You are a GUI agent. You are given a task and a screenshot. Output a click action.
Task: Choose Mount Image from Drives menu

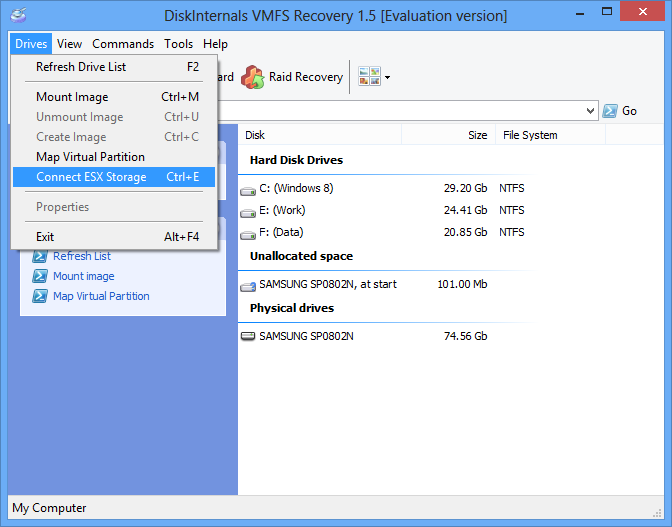coord(114,97)
